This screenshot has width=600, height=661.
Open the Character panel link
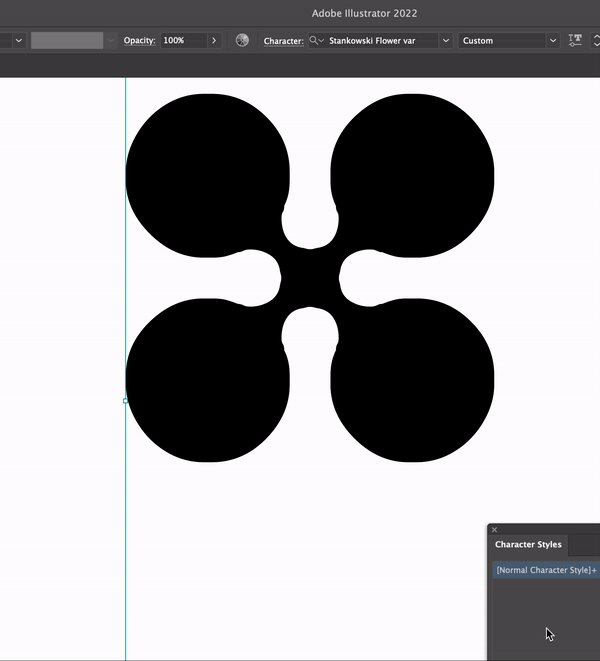pyautogui.click(x=283, y=41)
